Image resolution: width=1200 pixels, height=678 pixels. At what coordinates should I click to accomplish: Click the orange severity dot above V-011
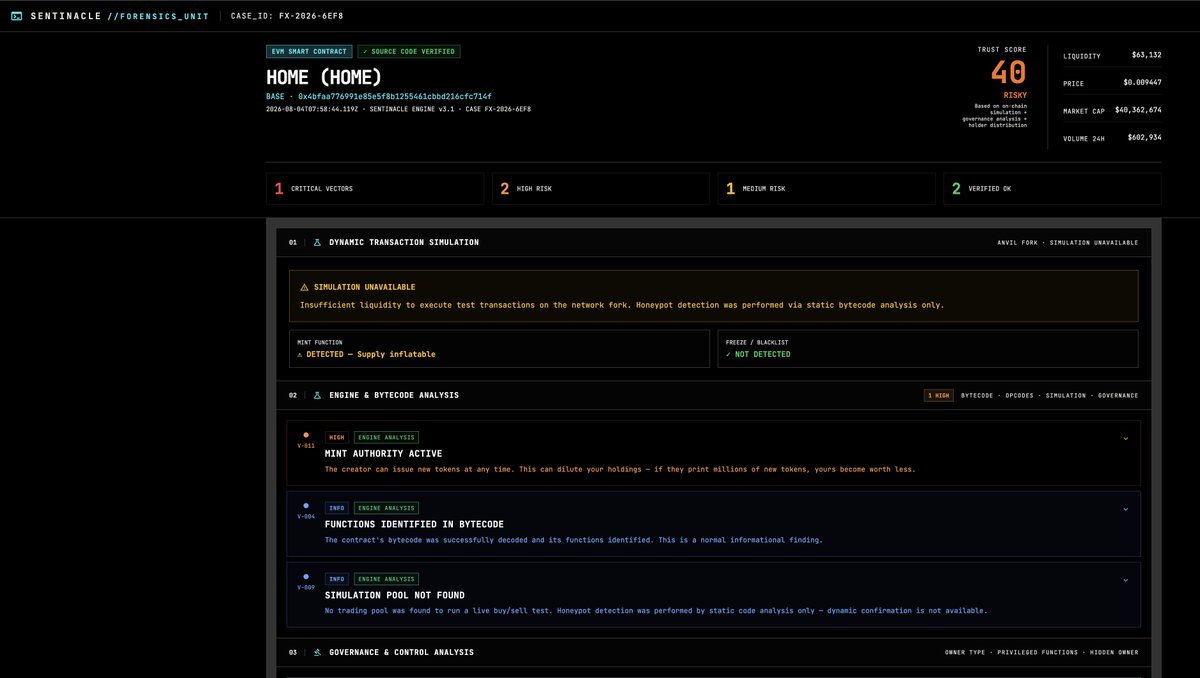click(306, 435)
